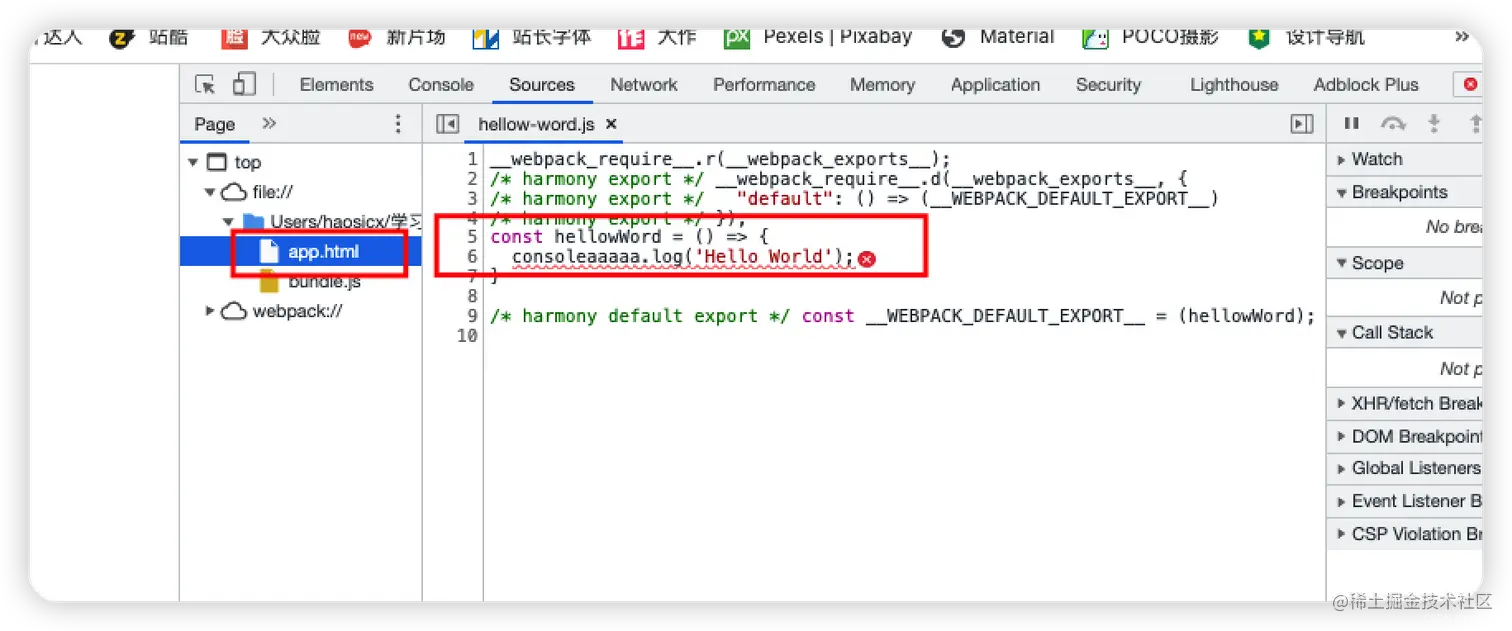Click the file:// cloud icon

coord(233,192)
